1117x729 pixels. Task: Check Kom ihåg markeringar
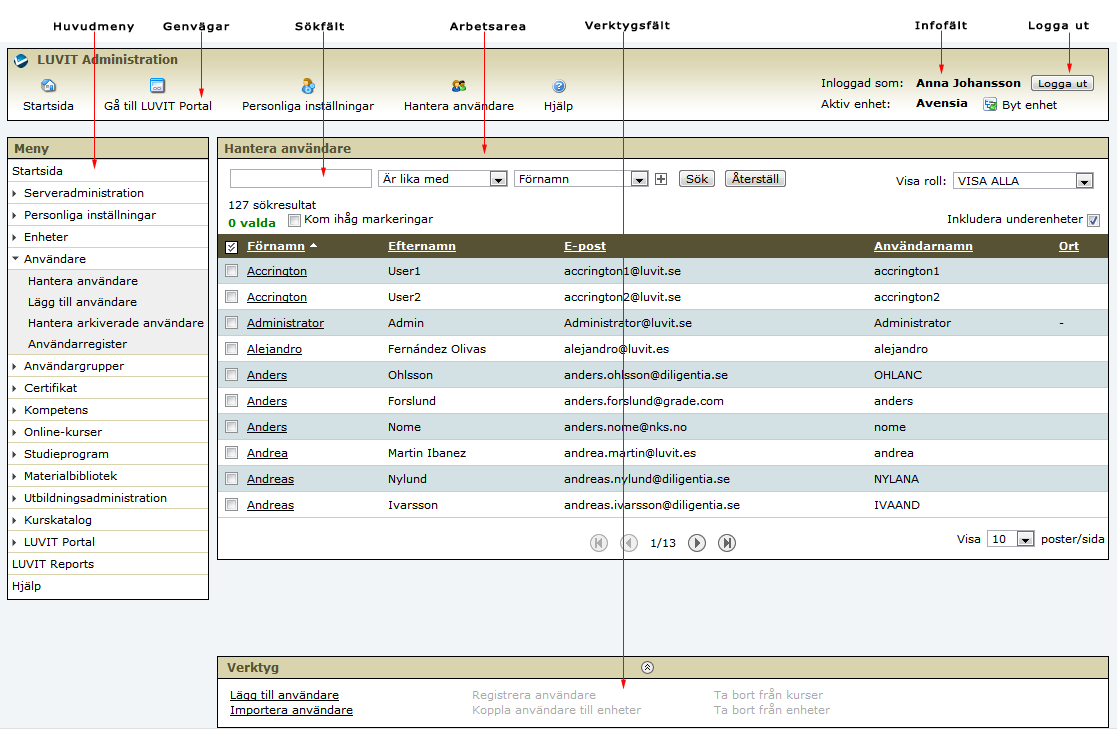294,221
